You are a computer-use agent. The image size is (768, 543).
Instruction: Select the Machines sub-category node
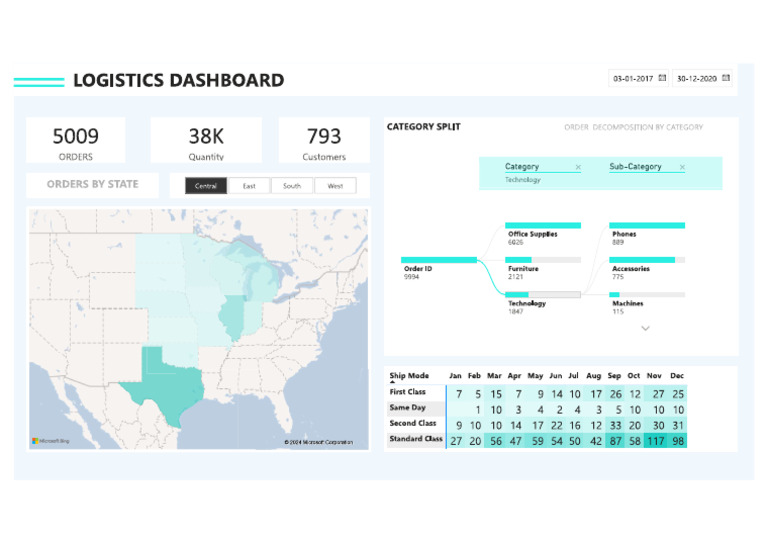coord(647,295)
